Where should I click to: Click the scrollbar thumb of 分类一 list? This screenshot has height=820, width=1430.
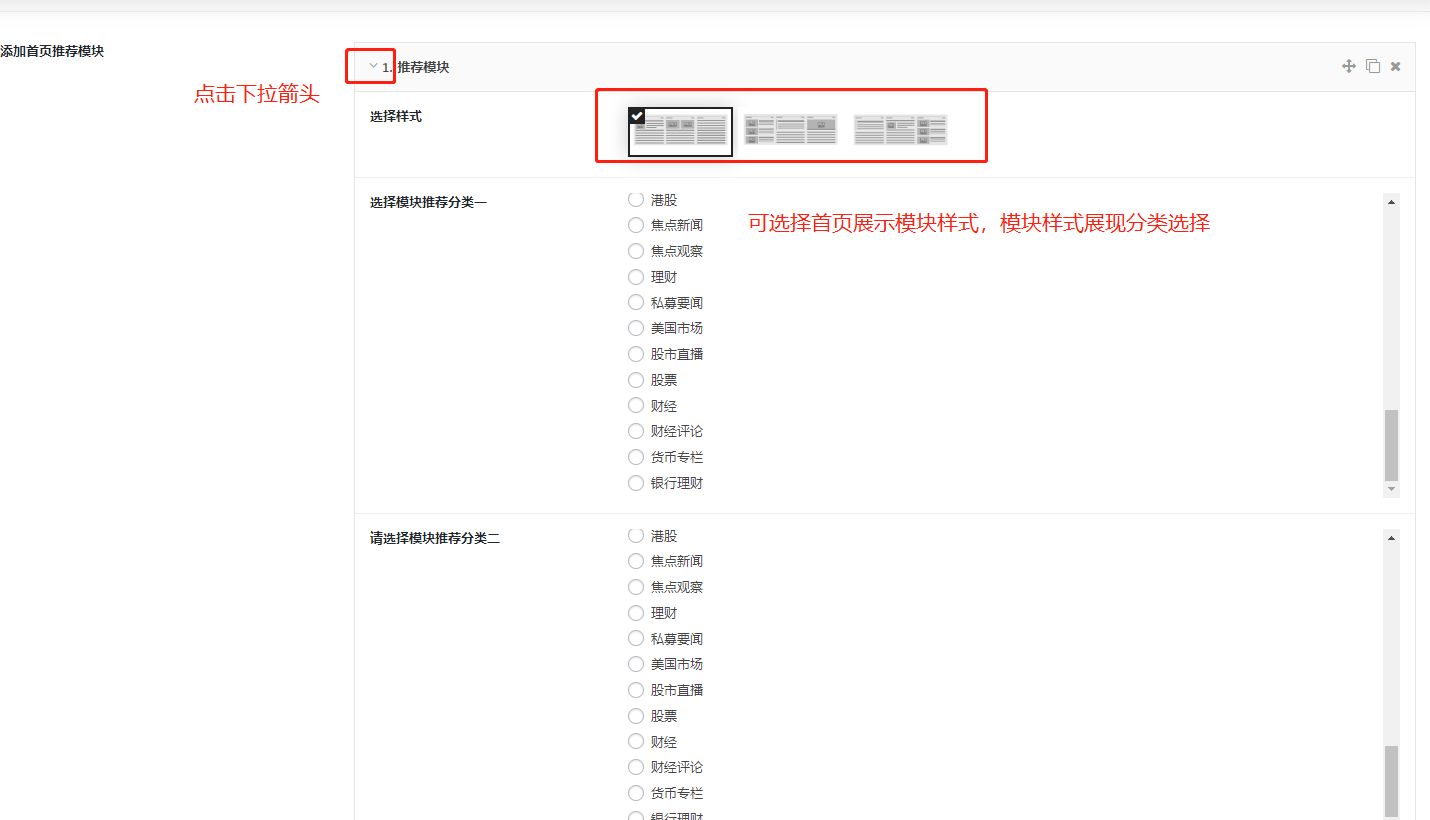1391,445
